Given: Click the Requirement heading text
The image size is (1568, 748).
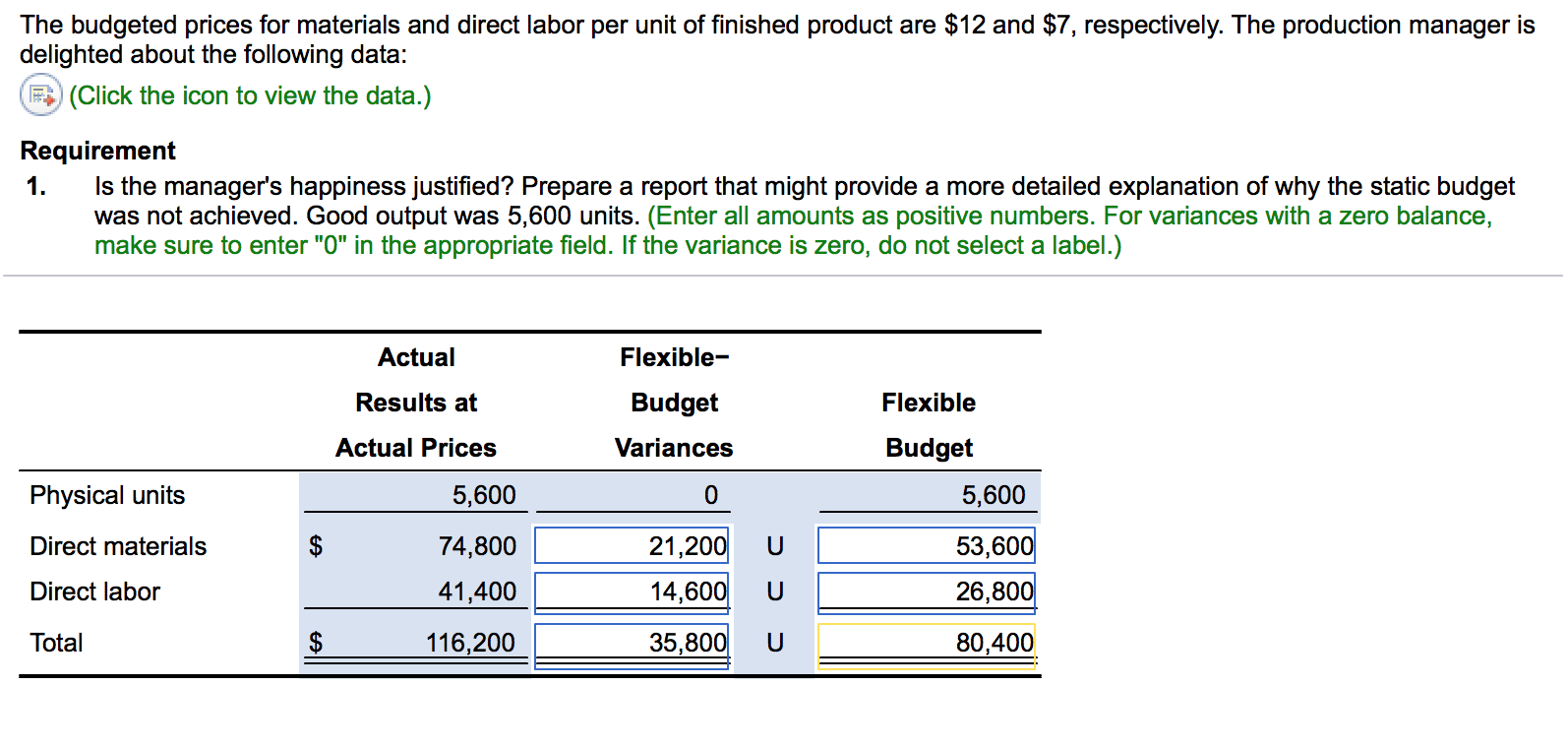Looking at the screenshot, I should tap(97, 150).
